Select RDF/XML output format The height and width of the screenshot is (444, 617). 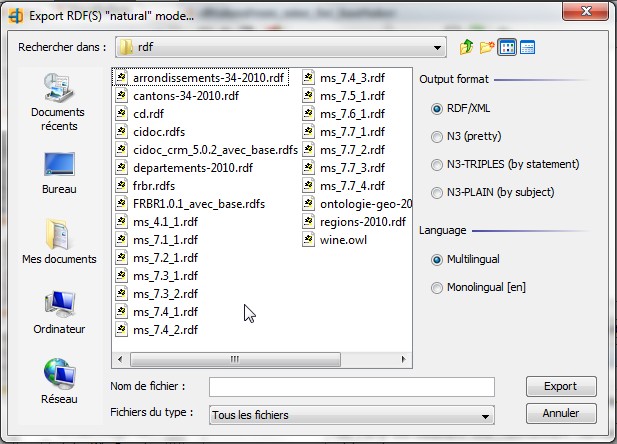tap(437, 108)
